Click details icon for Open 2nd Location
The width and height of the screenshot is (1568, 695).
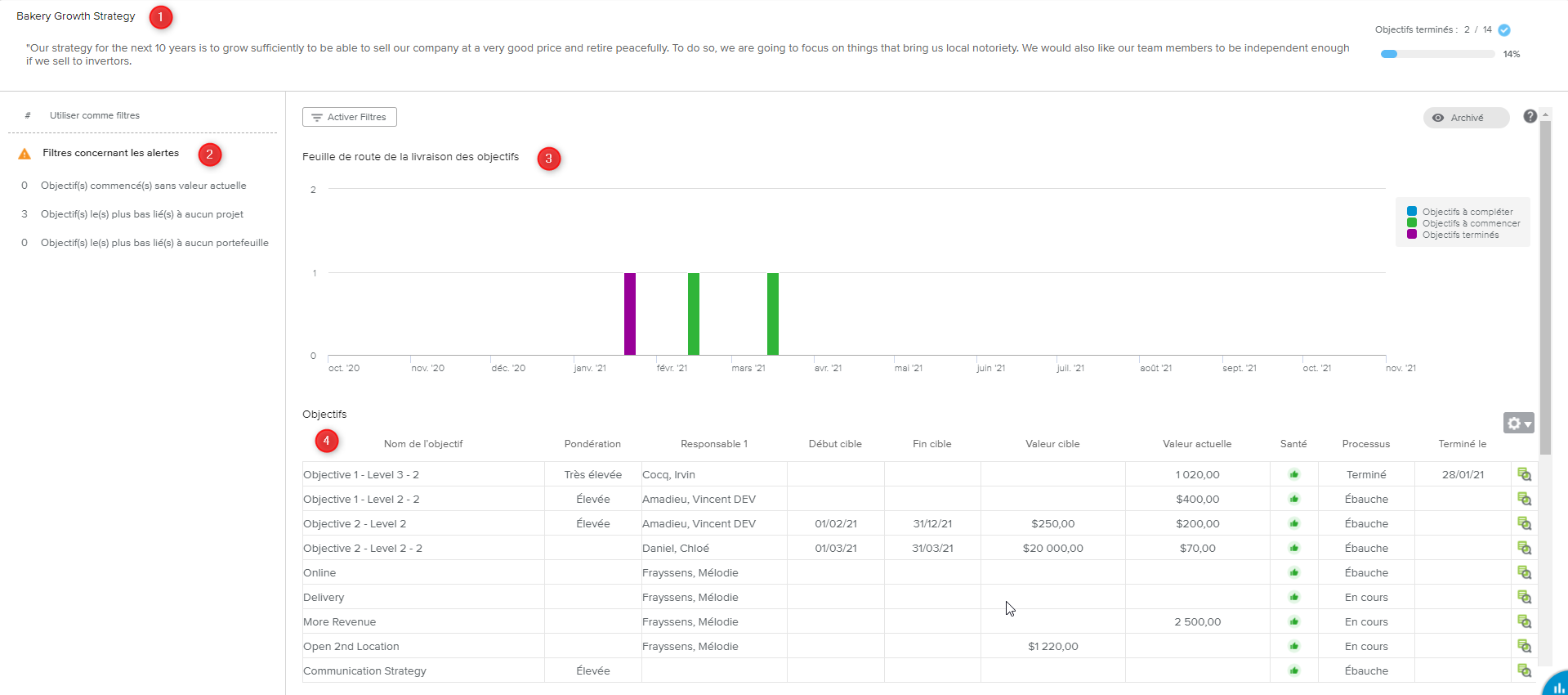pos(1524,646)
